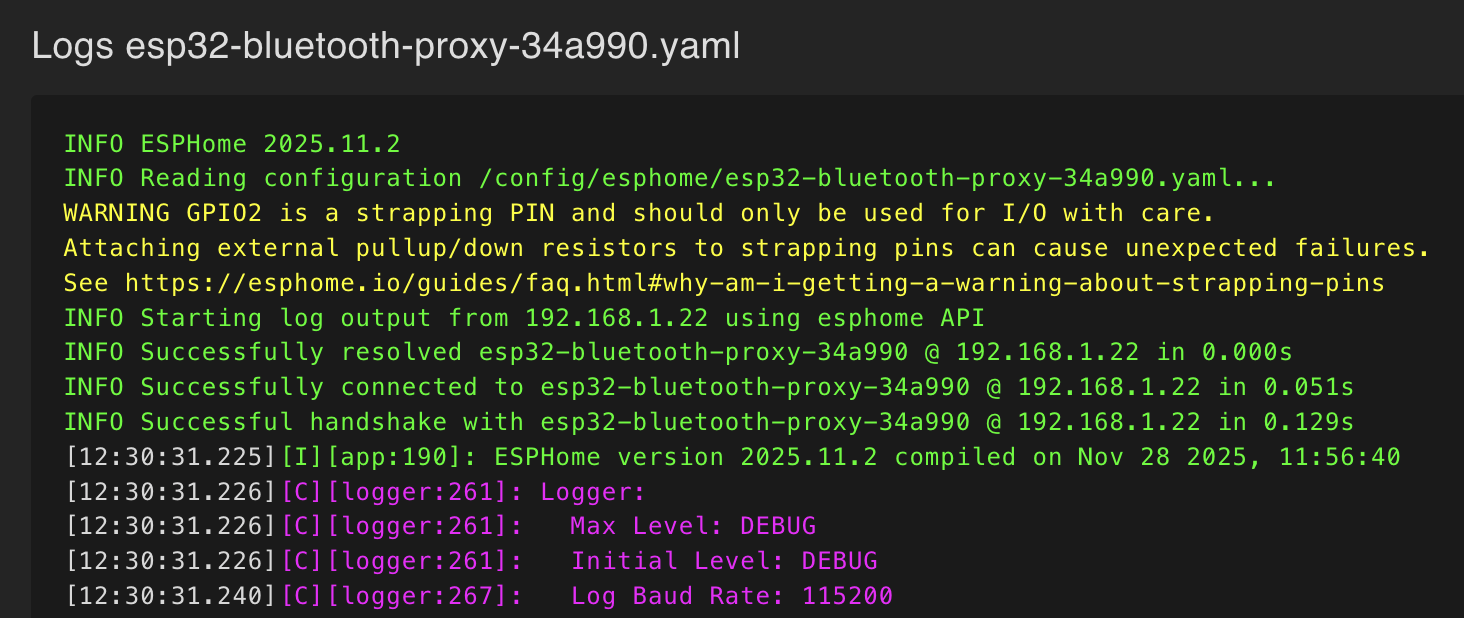Click the "[12:30:31.240]" timestamp
Screen dimensions: 1464x618
170,596
